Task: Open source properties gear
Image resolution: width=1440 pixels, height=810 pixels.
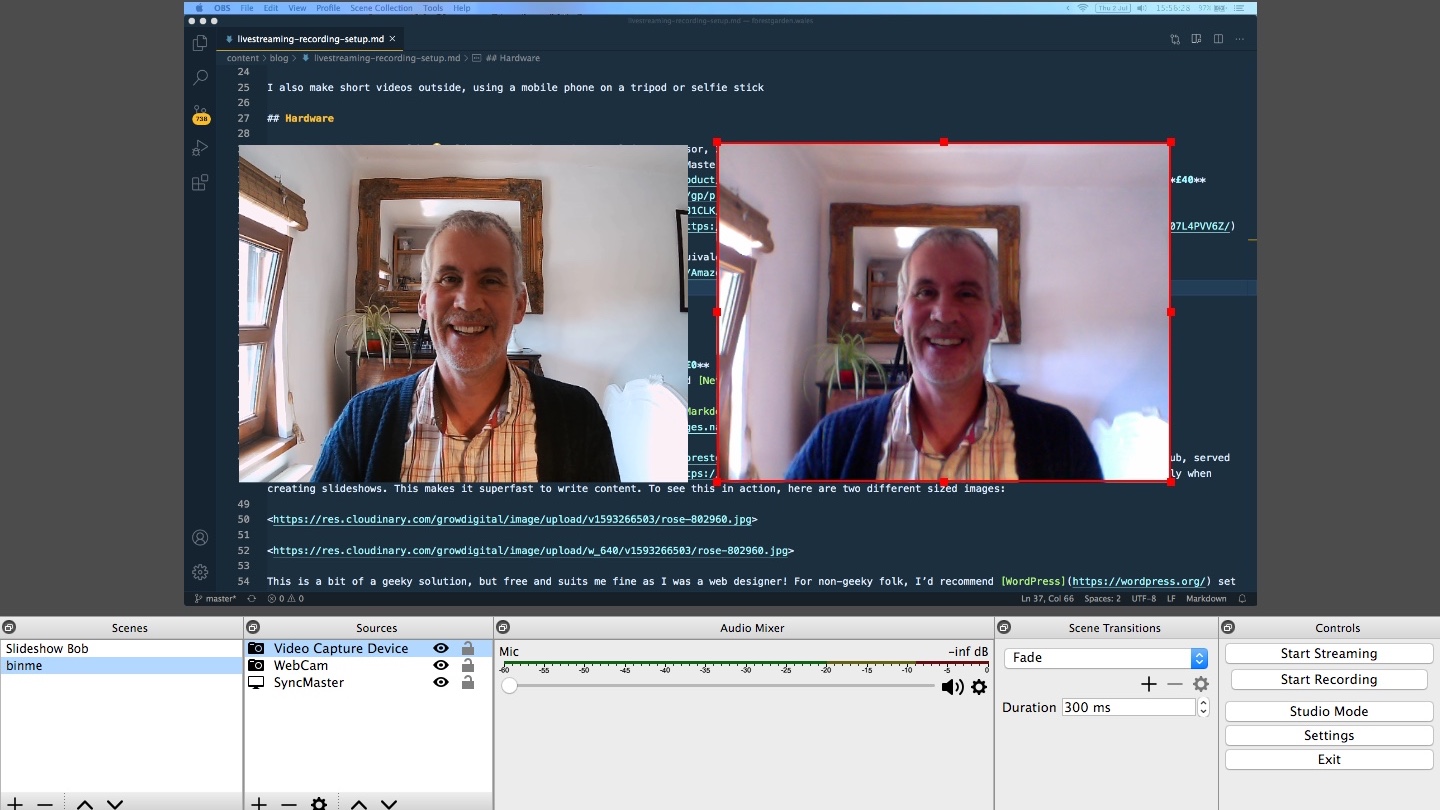Action: click(x=319, y=804)
